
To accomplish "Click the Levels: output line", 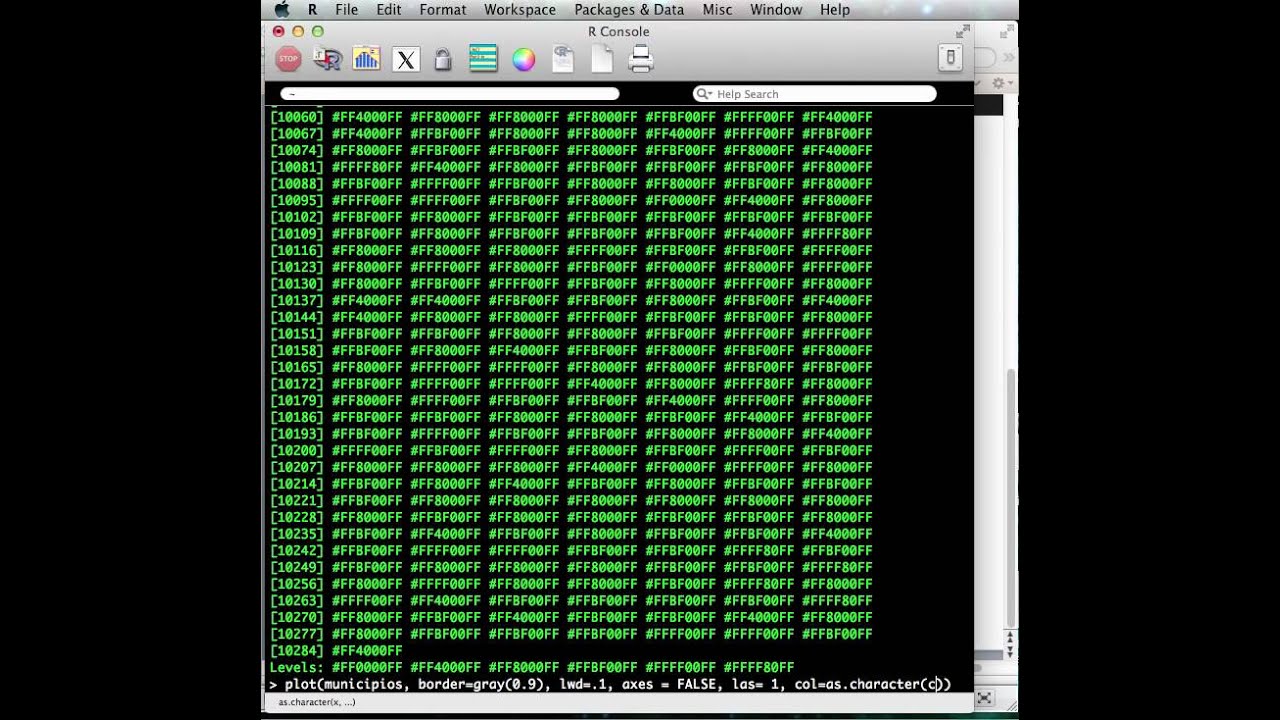I will [x=532, y=667].
